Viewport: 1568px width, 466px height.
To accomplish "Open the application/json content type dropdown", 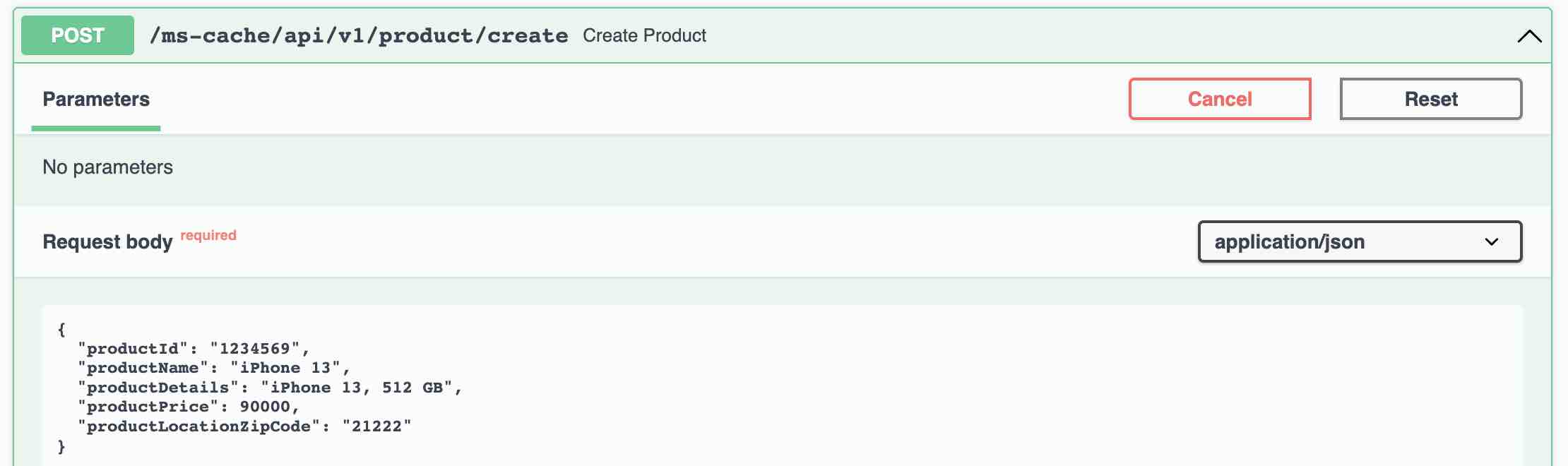I will tap(1360, 241).
